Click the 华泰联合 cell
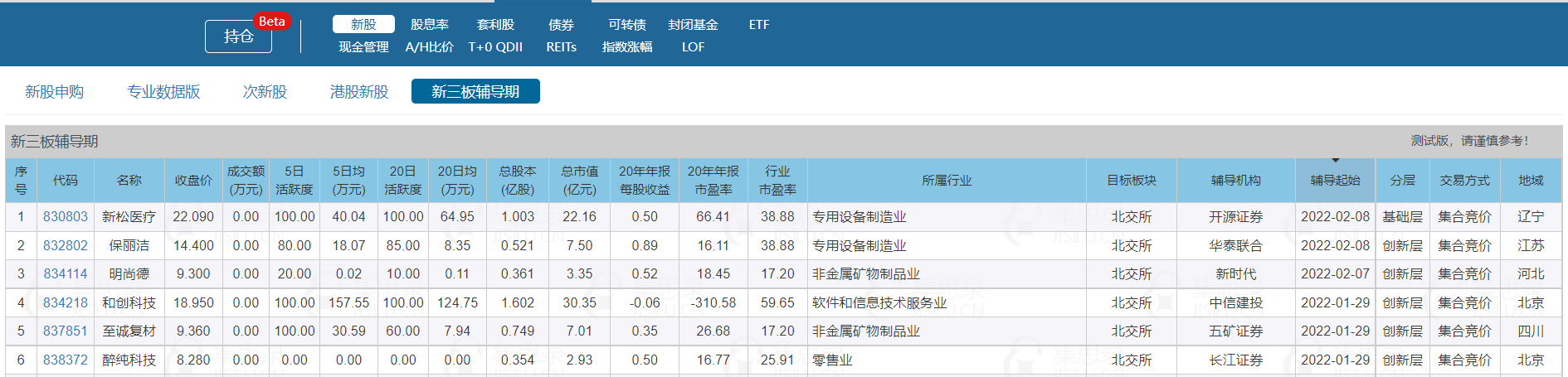Viewport: 1568px width, 377px height. 1236,246
